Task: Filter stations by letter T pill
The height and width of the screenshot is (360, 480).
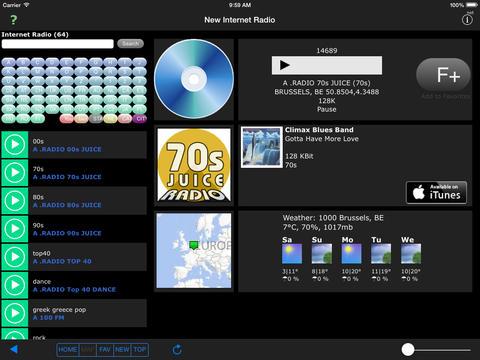Action: [x=140, y=71]
